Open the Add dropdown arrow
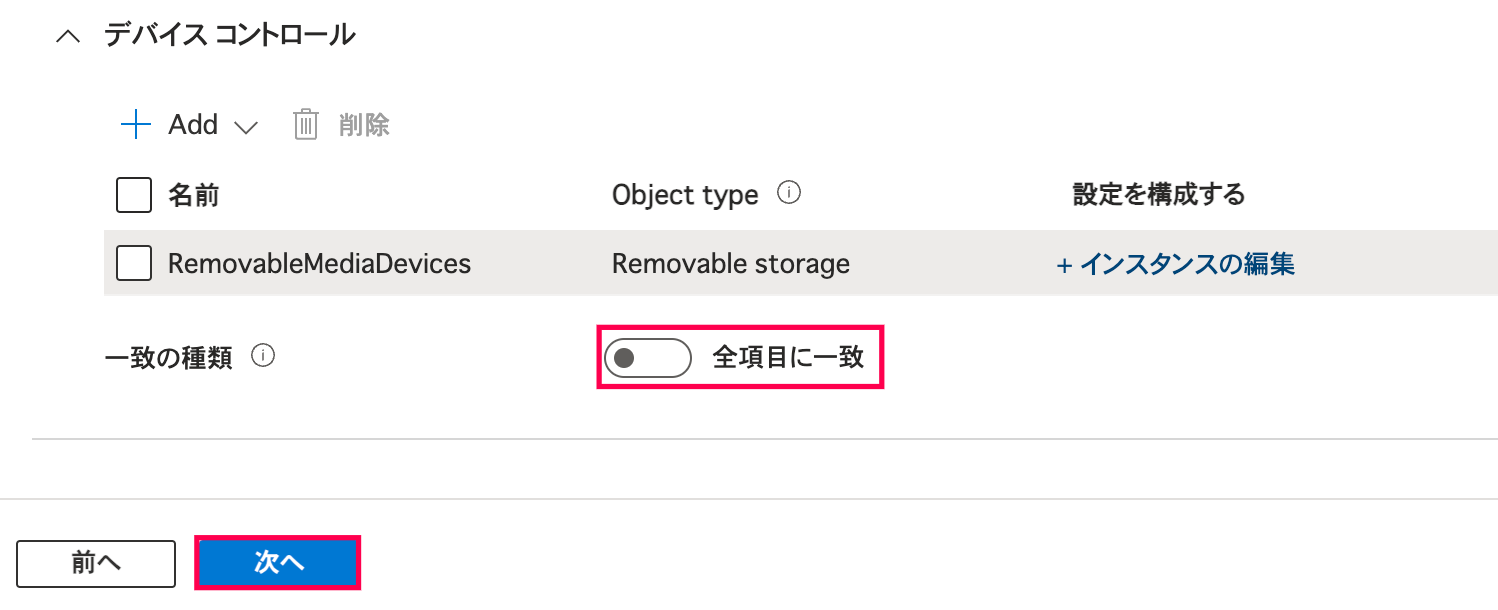This screenshot has height=610, width=1498. point(246,127)
